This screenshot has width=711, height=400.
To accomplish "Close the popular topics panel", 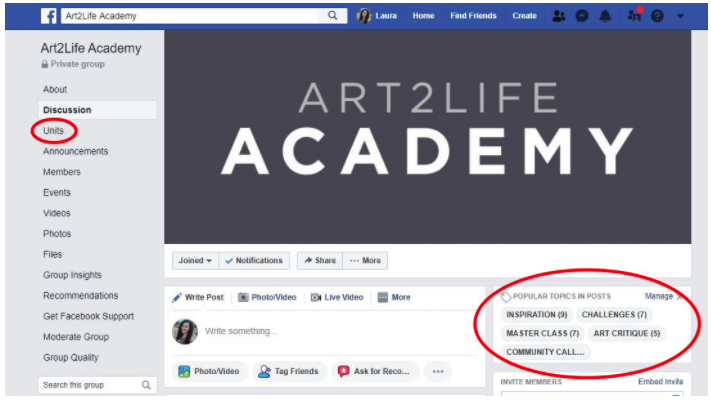I will point(679,297).
